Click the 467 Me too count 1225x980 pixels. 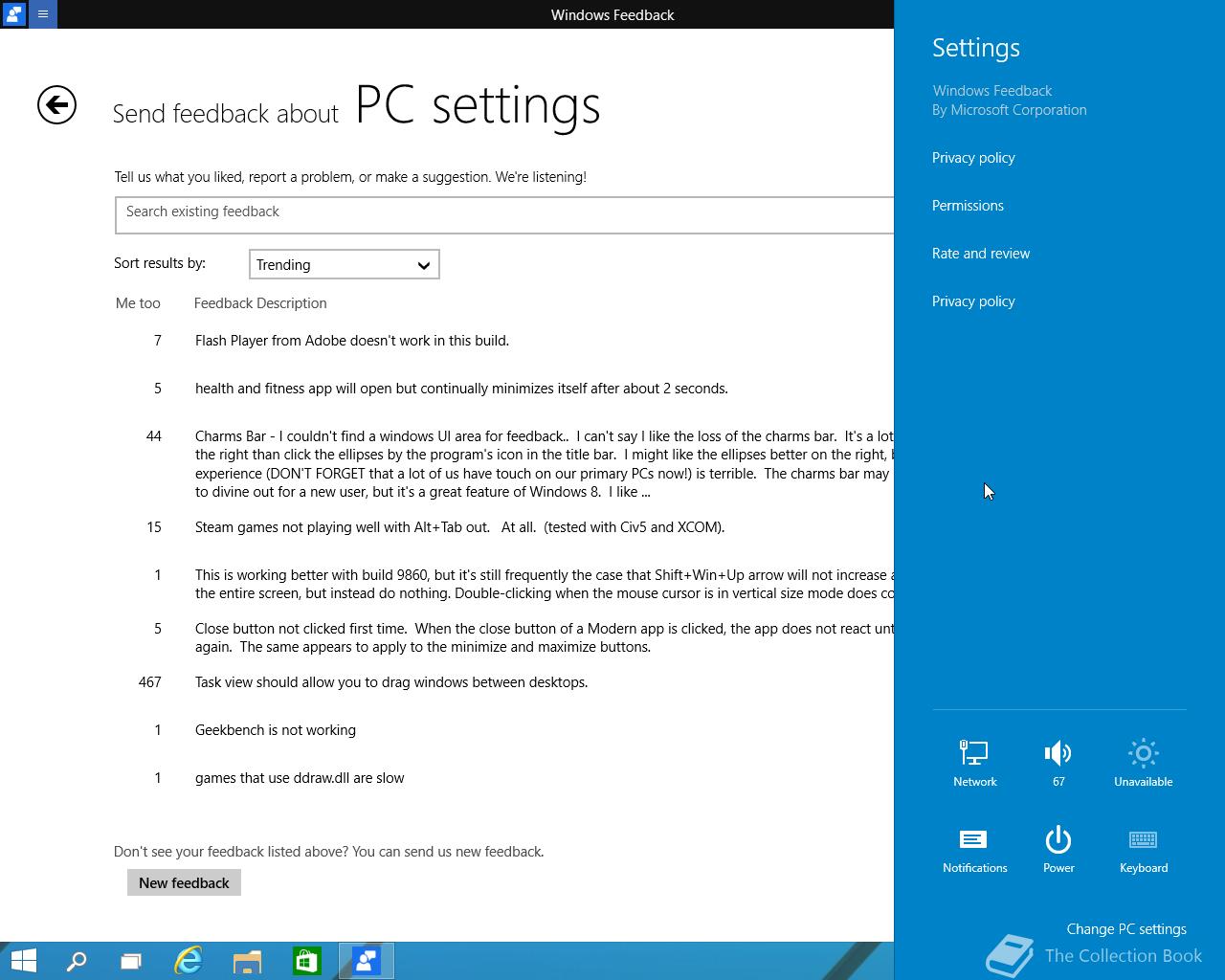pos(150,682)
